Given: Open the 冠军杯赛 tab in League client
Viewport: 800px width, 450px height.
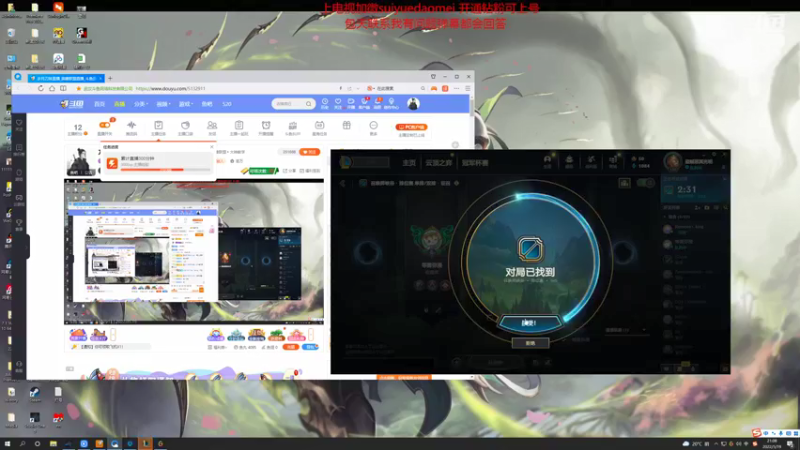Looking at the screenshot, I should pos(475,163).
